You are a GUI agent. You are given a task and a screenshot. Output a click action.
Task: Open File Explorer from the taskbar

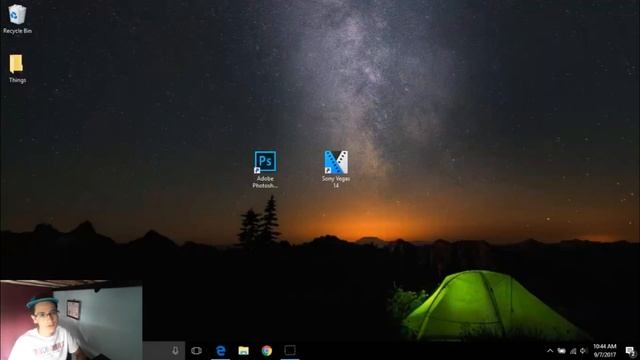244,351
